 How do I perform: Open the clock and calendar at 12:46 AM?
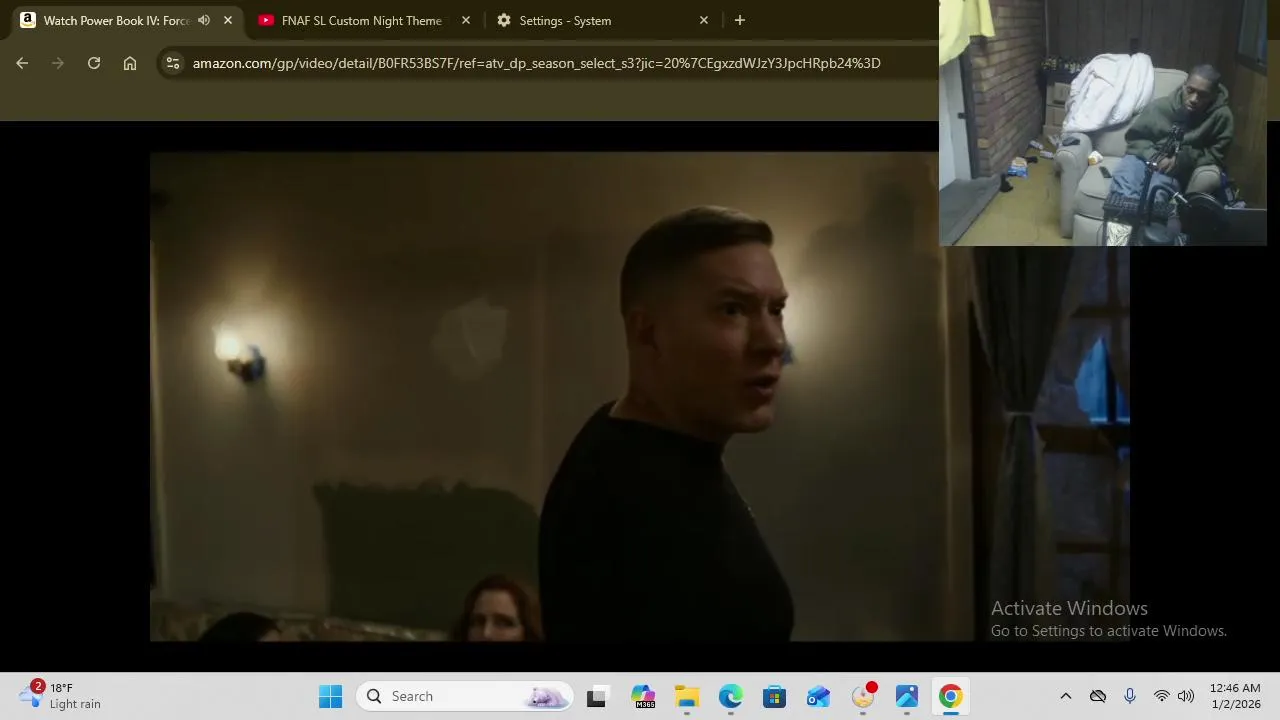(x=1235, y=696)
